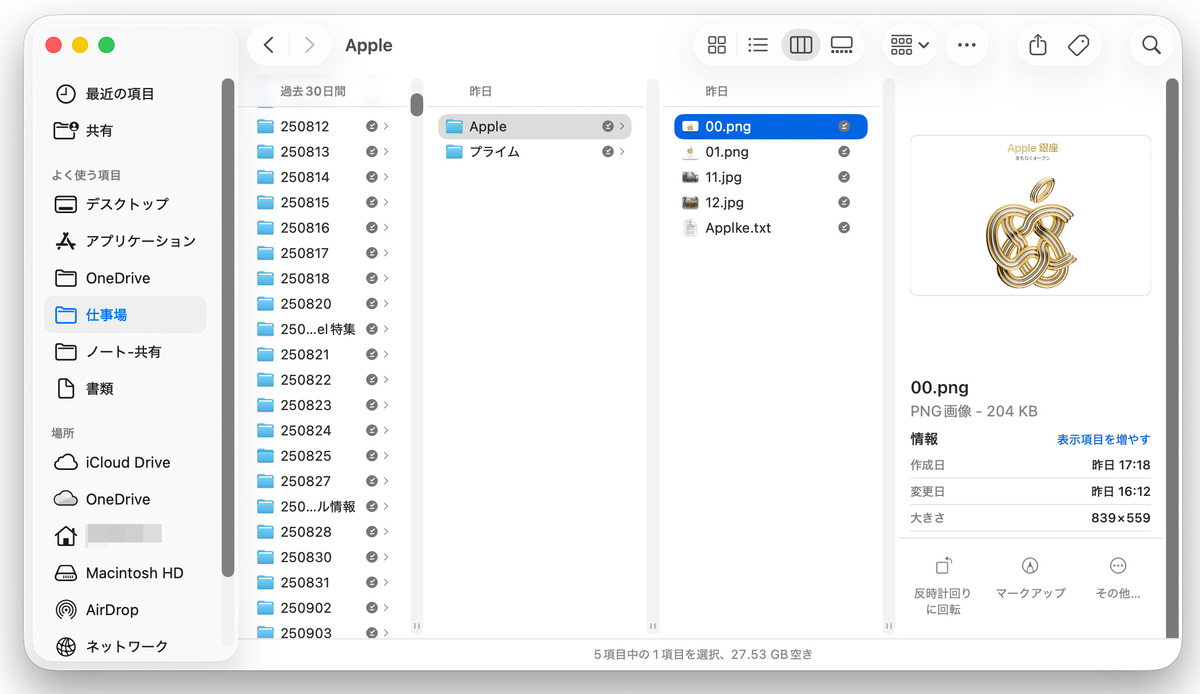Expand folder 250902 with its chevron
This screenshot has width=1200, height=694.
[386, 608]
